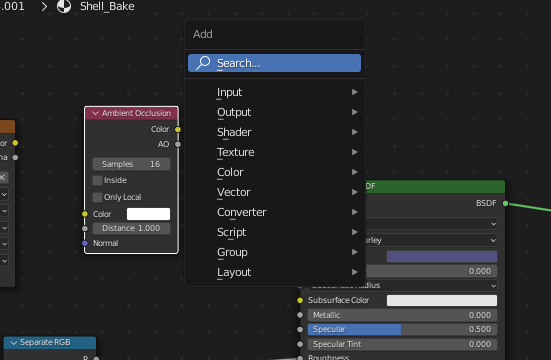
Task: Open the Script submenu
Action: [275, 232]
